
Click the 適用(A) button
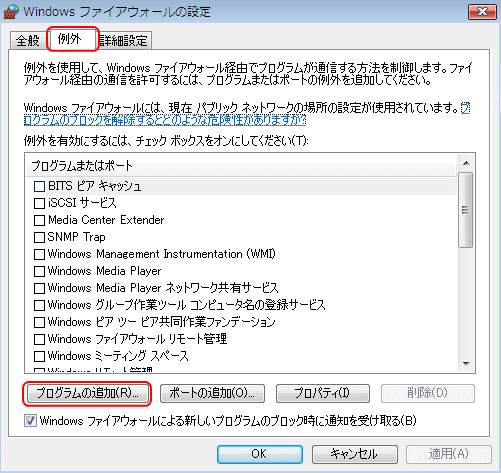(449, 454)
